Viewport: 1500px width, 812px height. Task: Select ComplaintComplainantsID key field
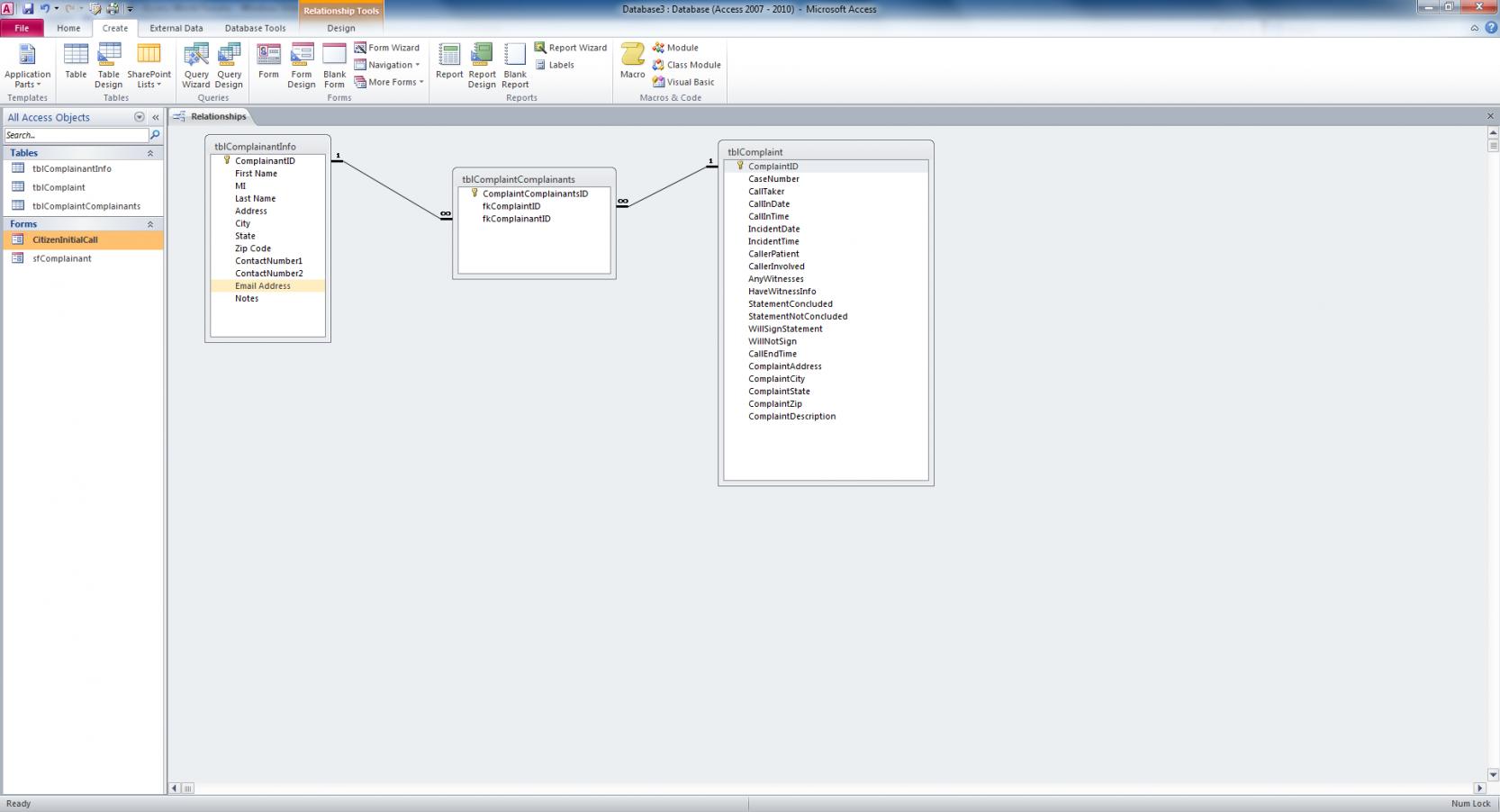pyautogui.click(x=534, y=194)
